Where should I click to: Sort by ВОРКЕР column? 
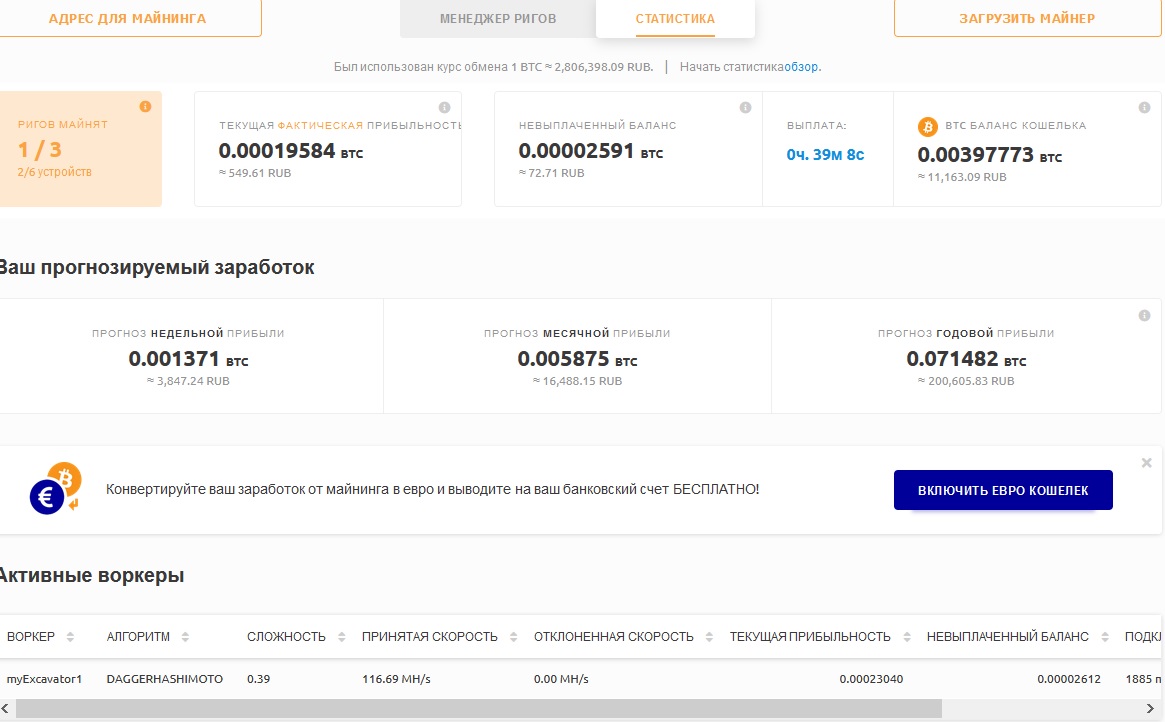(70, 637)
